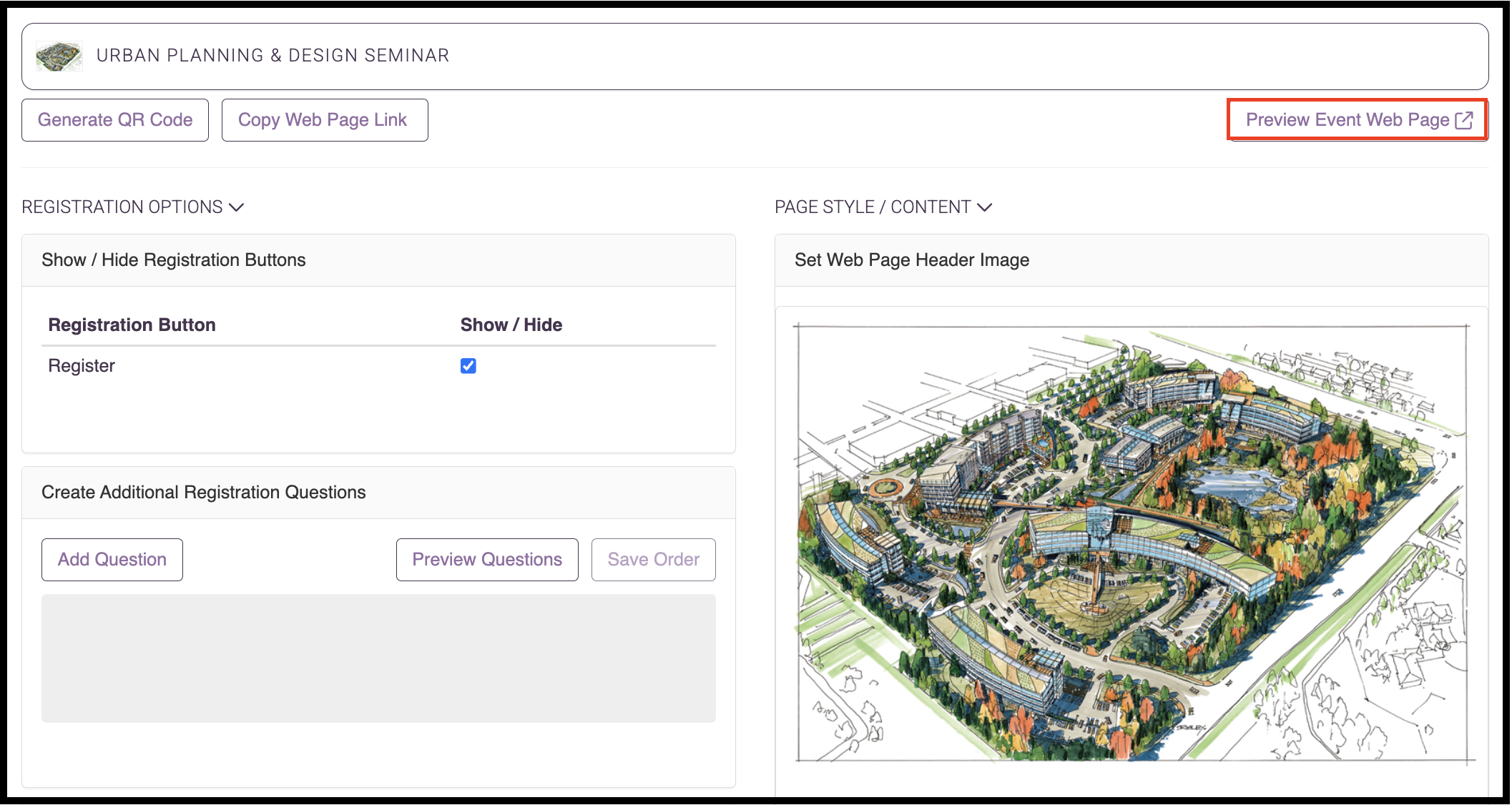
Task: Click 'Show / Hide Registration Buttons' panel header
Action: coord(378,260)
